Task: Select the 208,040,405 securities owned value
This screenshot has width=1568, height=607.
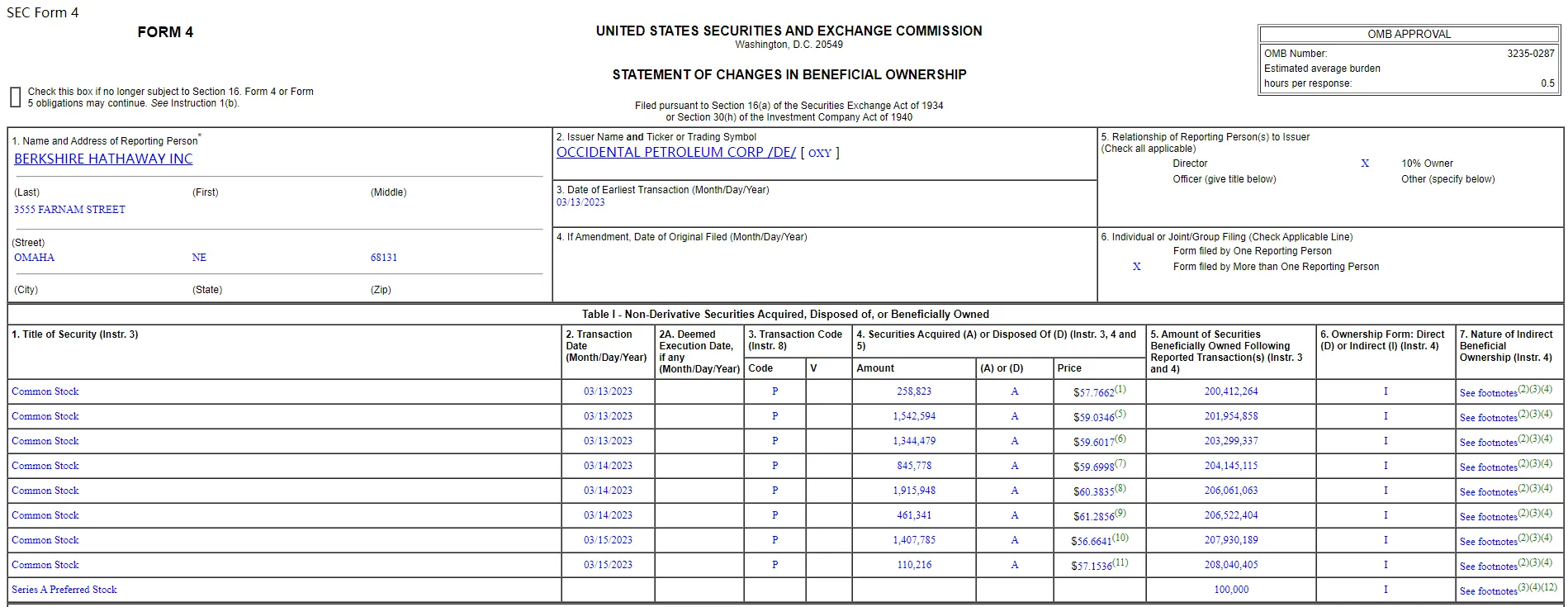Action: pyautogui.click(x=1230, y=565)
